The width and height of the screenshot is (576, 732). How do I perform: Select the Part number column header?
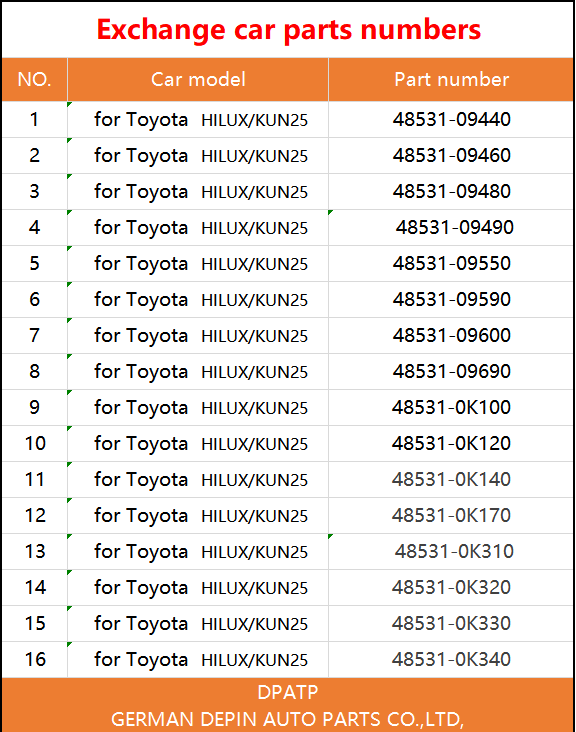[x=451, y=79]
